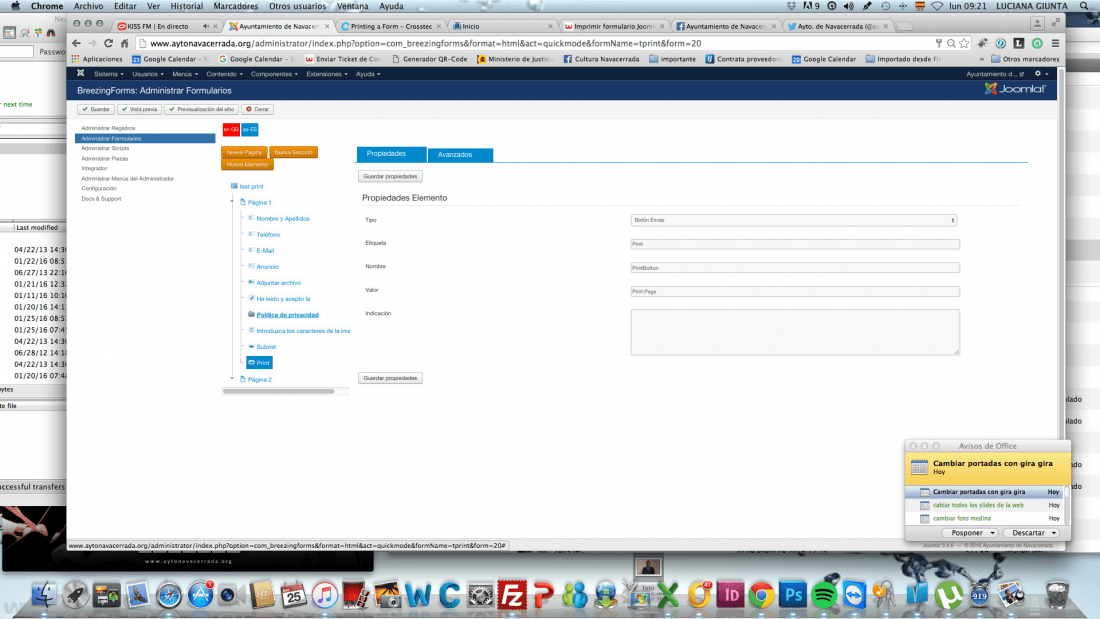Image resolution: width=1100 pixels, height=619 pixels.
Task: Open the Historial menu in the menu bar
Action: [x=187, y=6]
